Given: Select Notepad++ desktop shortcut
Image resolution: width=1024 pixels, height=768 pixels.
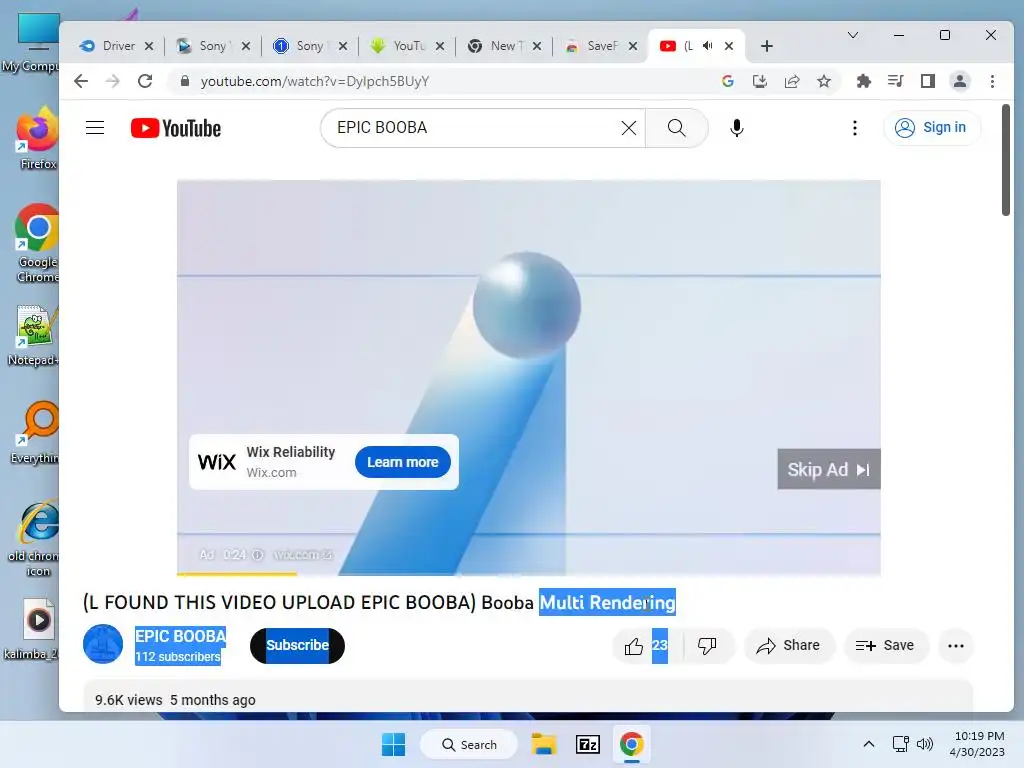Looking at the screenshot, I should (x=34, y=336).
